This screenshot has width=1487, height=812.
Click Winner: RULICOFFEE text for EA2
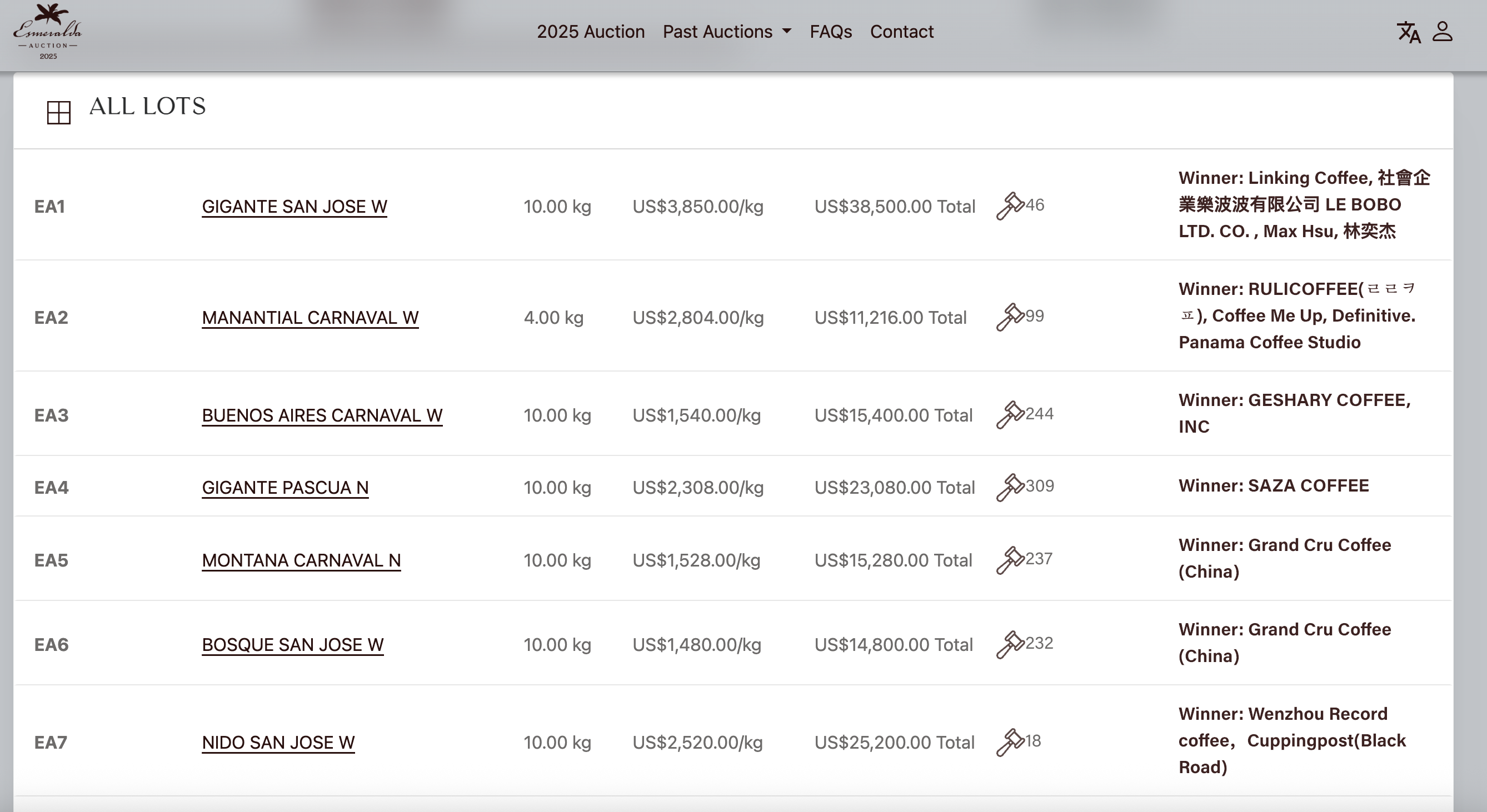click(1297, 315)
